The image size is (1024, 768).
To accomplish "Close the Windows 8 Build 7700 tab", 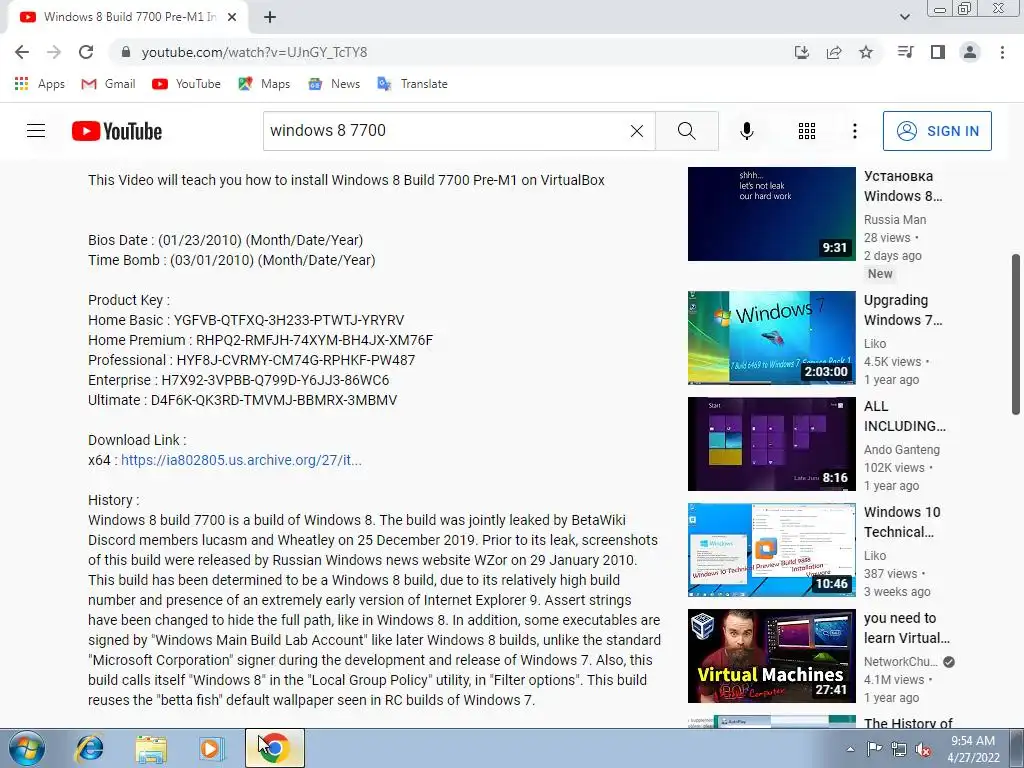I will coord(232,18).
